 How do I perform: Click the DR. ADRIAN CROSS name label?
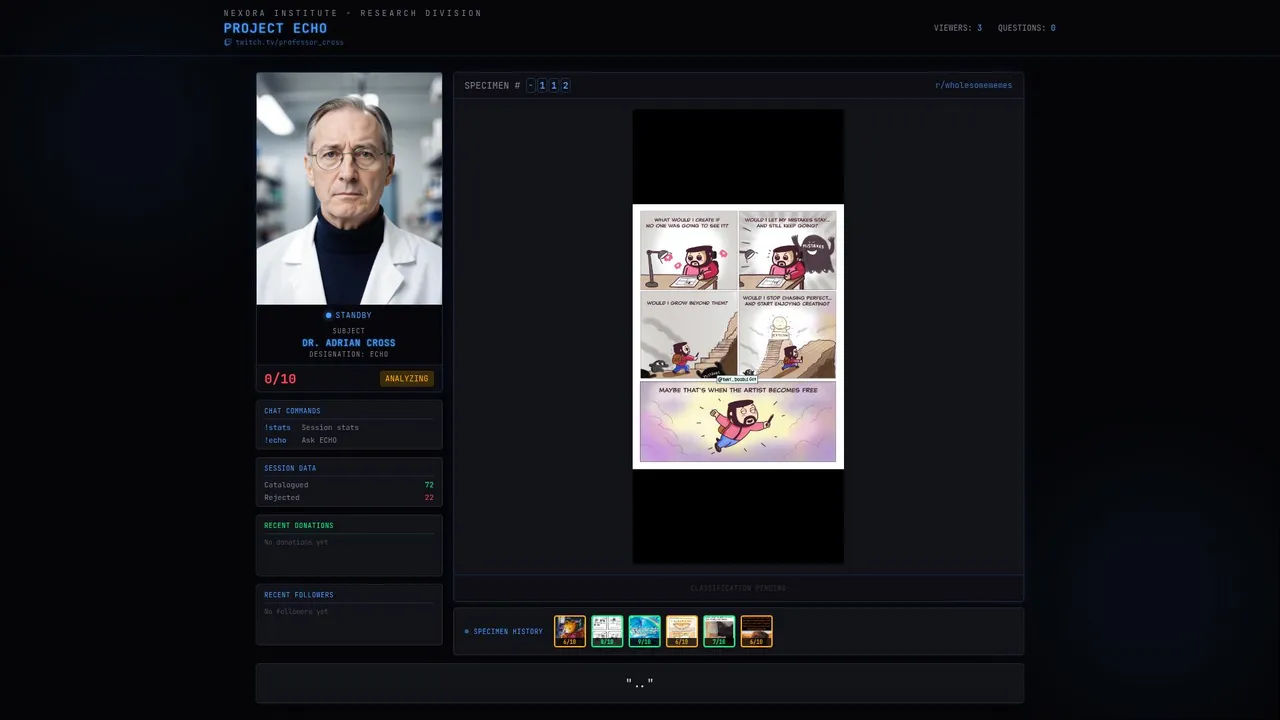[349, 343]
